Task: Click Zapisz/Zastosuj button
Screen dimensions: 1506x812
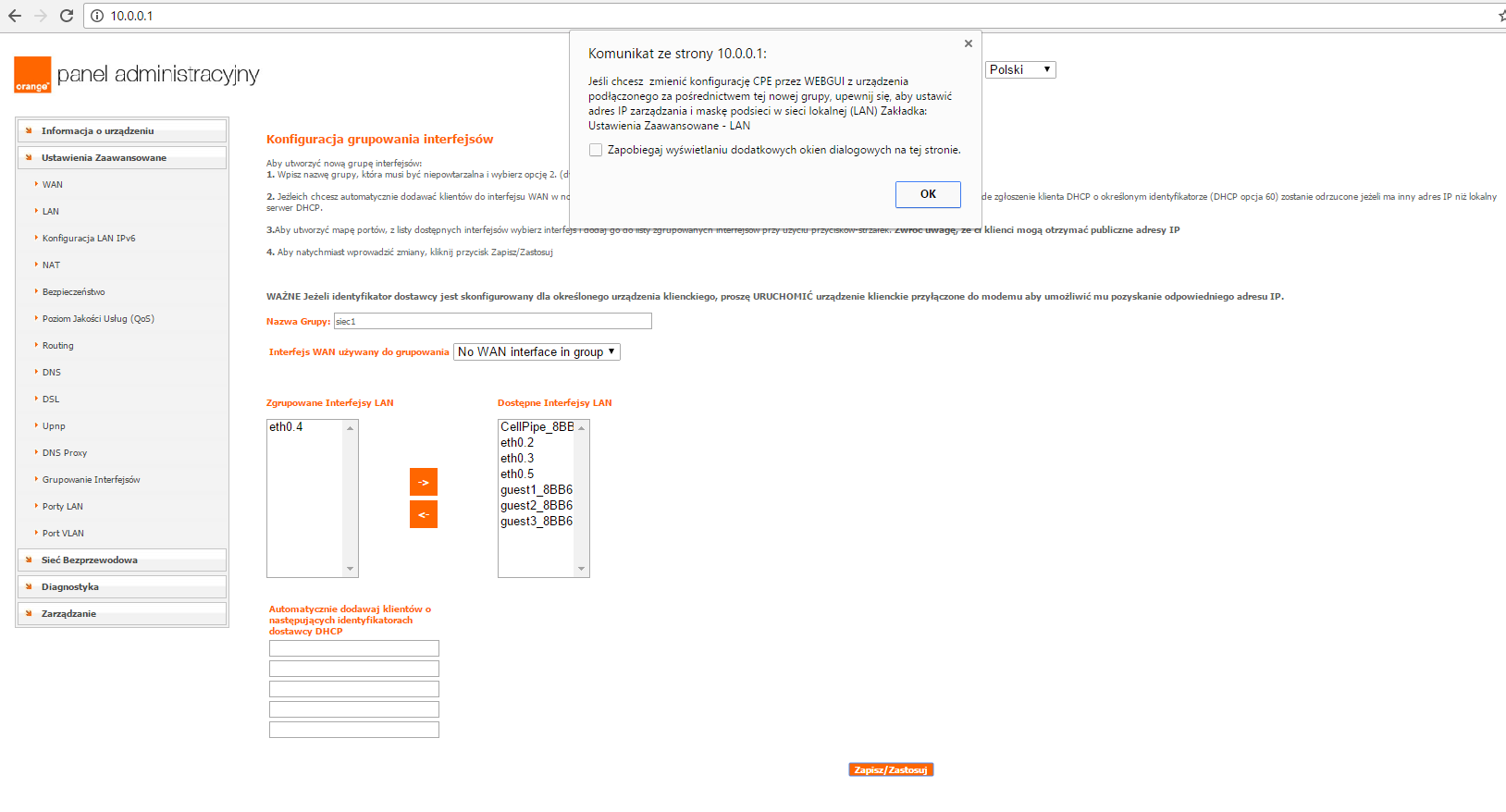Action: coord(891,769)
